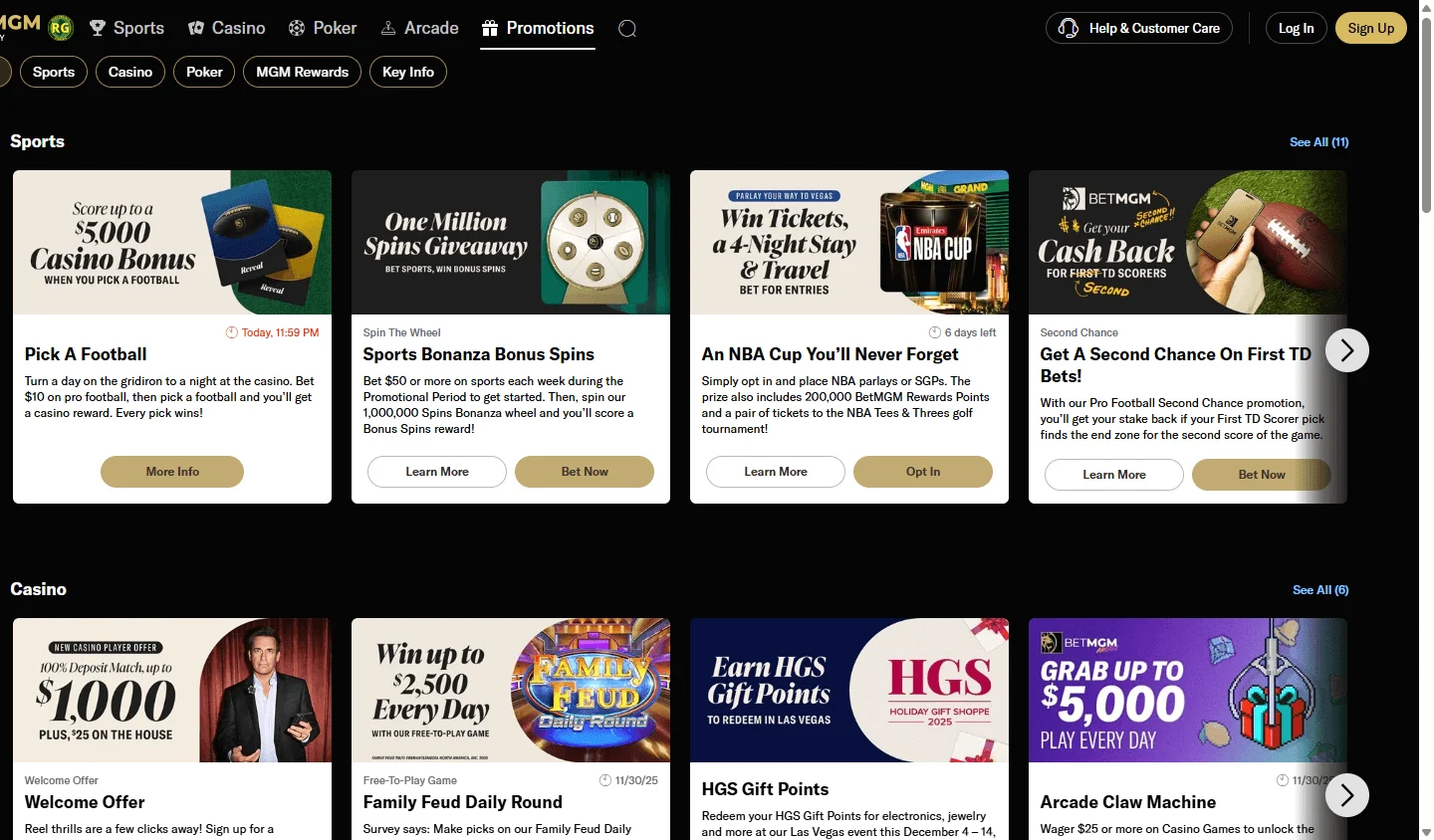This screenshot has width=1434, height=840.
Task: Open the Casino main navigation item
Action: point(227,28)
